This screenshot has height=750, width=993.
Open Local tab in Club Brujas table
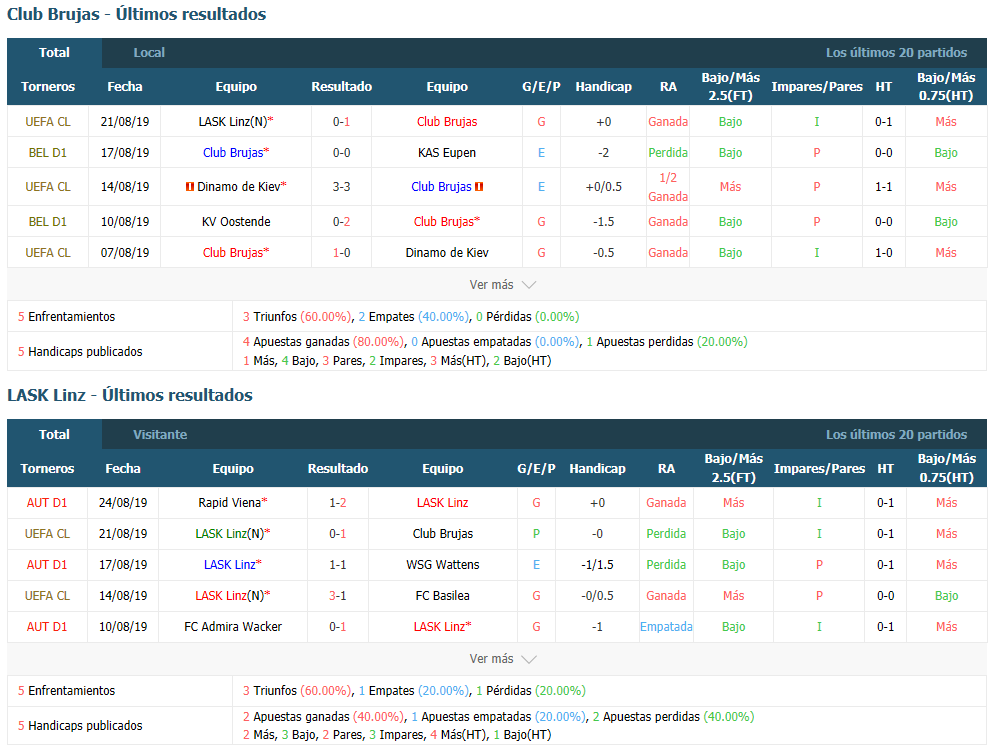(149, 53)
